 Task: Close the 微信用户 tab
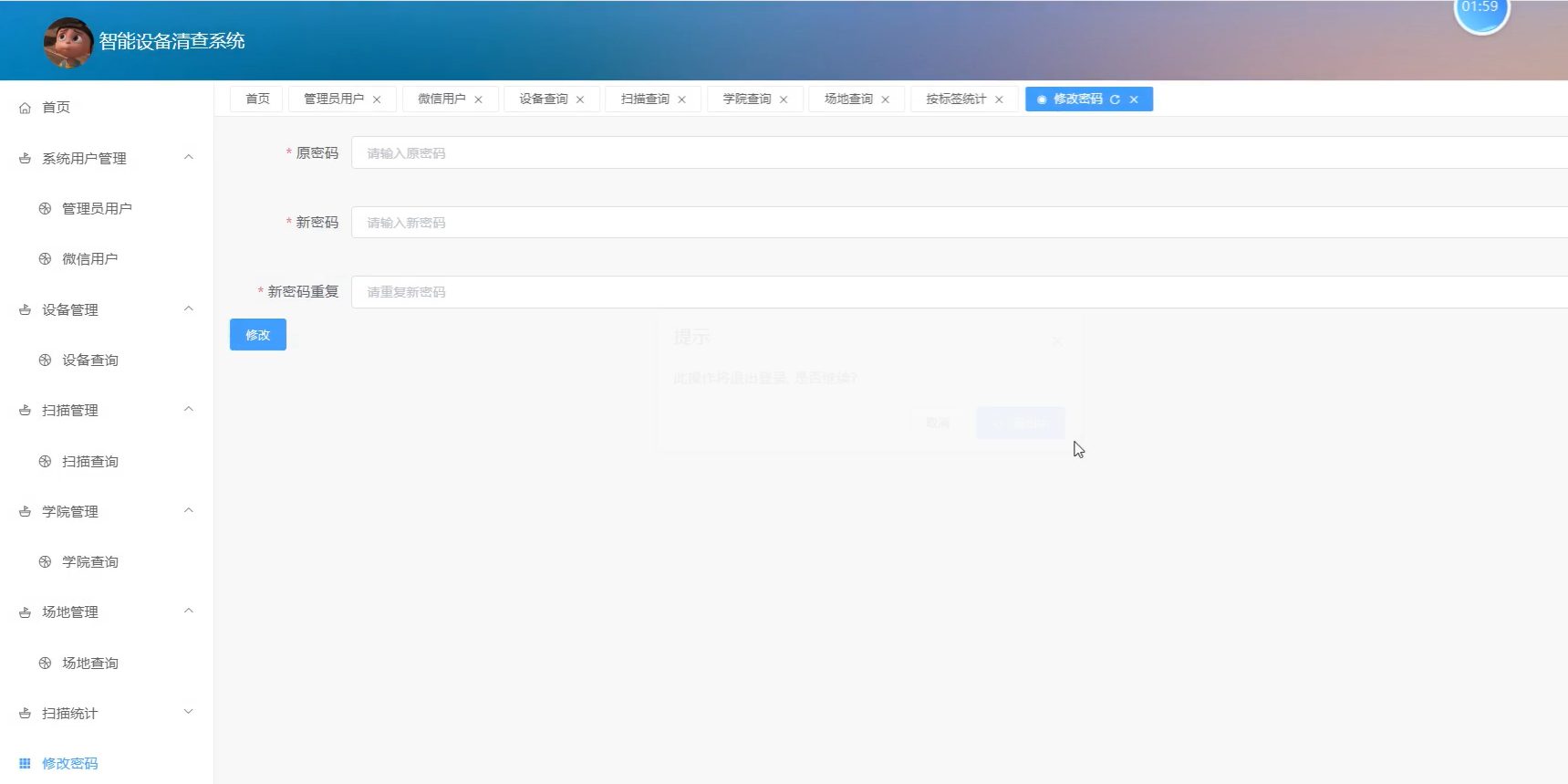click(x=478, y=99)
